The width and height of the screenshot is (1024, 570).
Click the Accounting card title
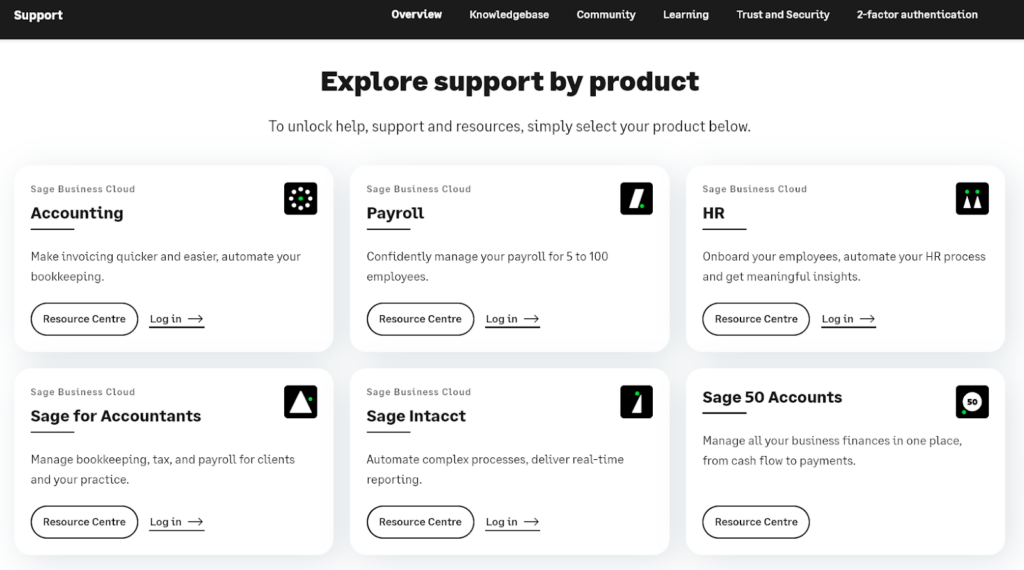pos(77,213)
